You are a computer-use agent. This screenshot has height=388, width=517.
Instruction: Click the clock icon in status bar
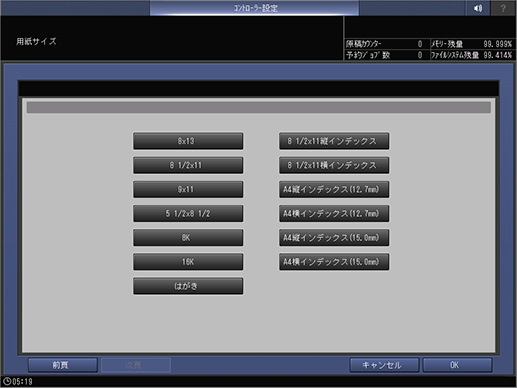7,381
